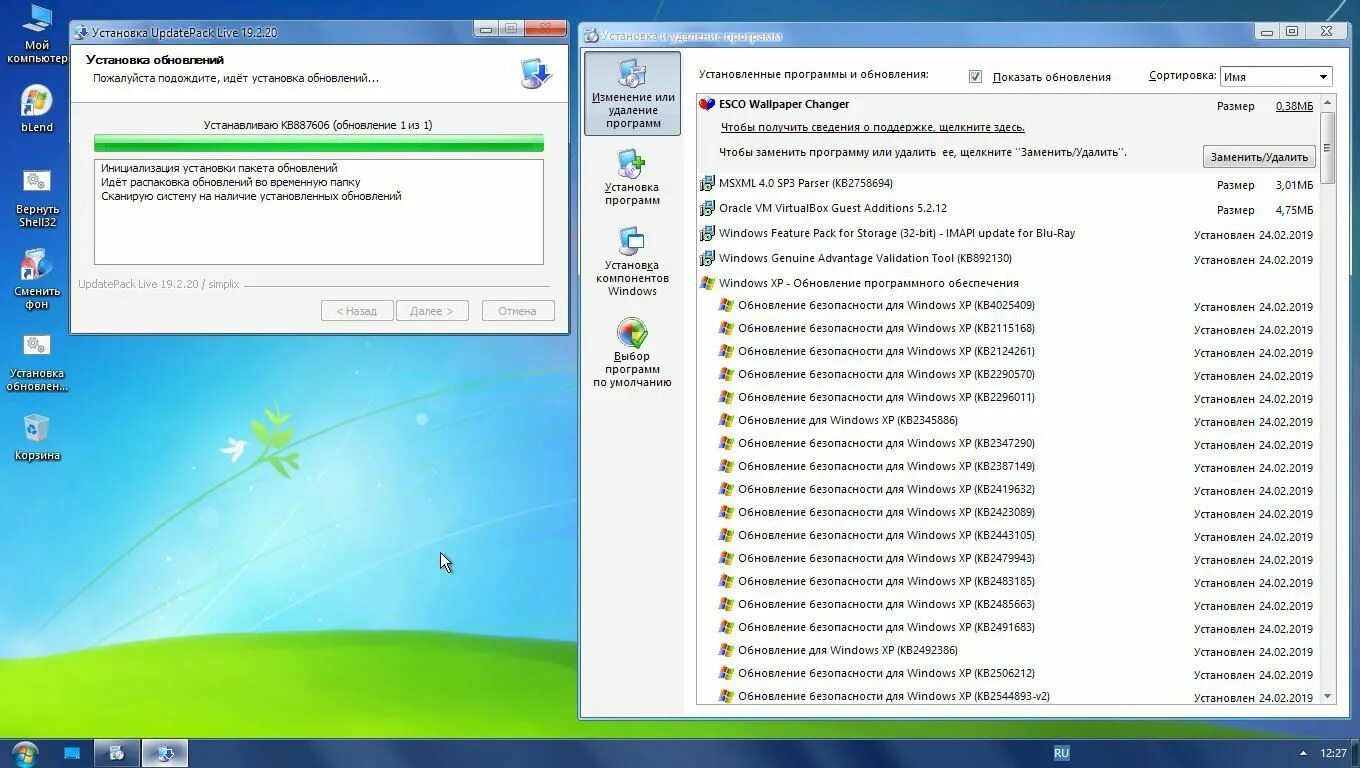Open Установка программ sidebar icon
The width and height of the screenshot is (1360, 768).
pos(632,177)
